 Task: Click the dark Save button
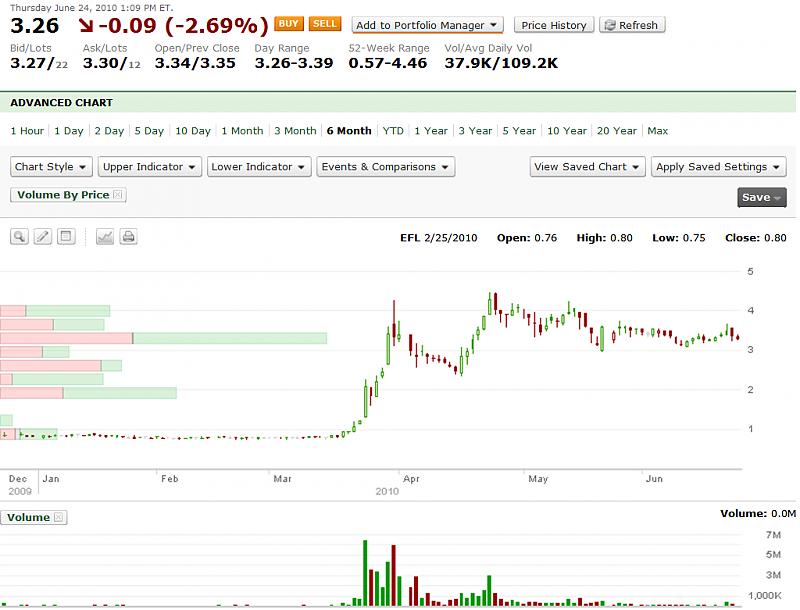coord(762,197)
